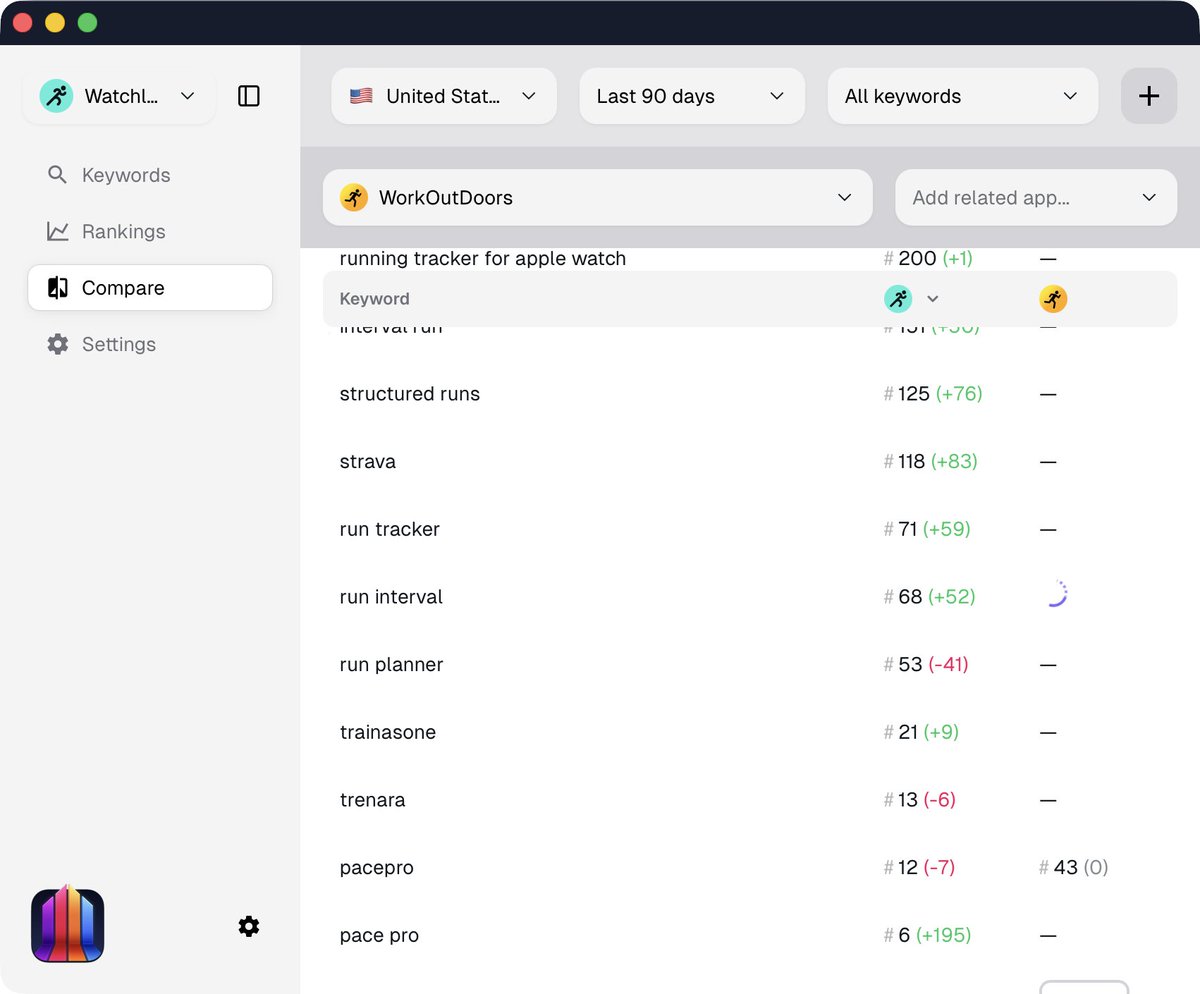
Task: Click the orange app icon in the comparison column header
Action: point(1053,298)
